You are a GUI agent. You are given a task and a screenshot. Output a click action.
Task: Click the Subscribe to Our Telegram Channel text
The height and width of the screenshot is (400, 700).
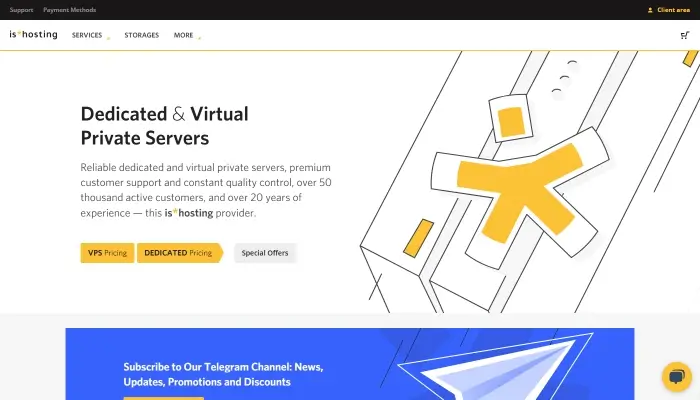[223, 374]
